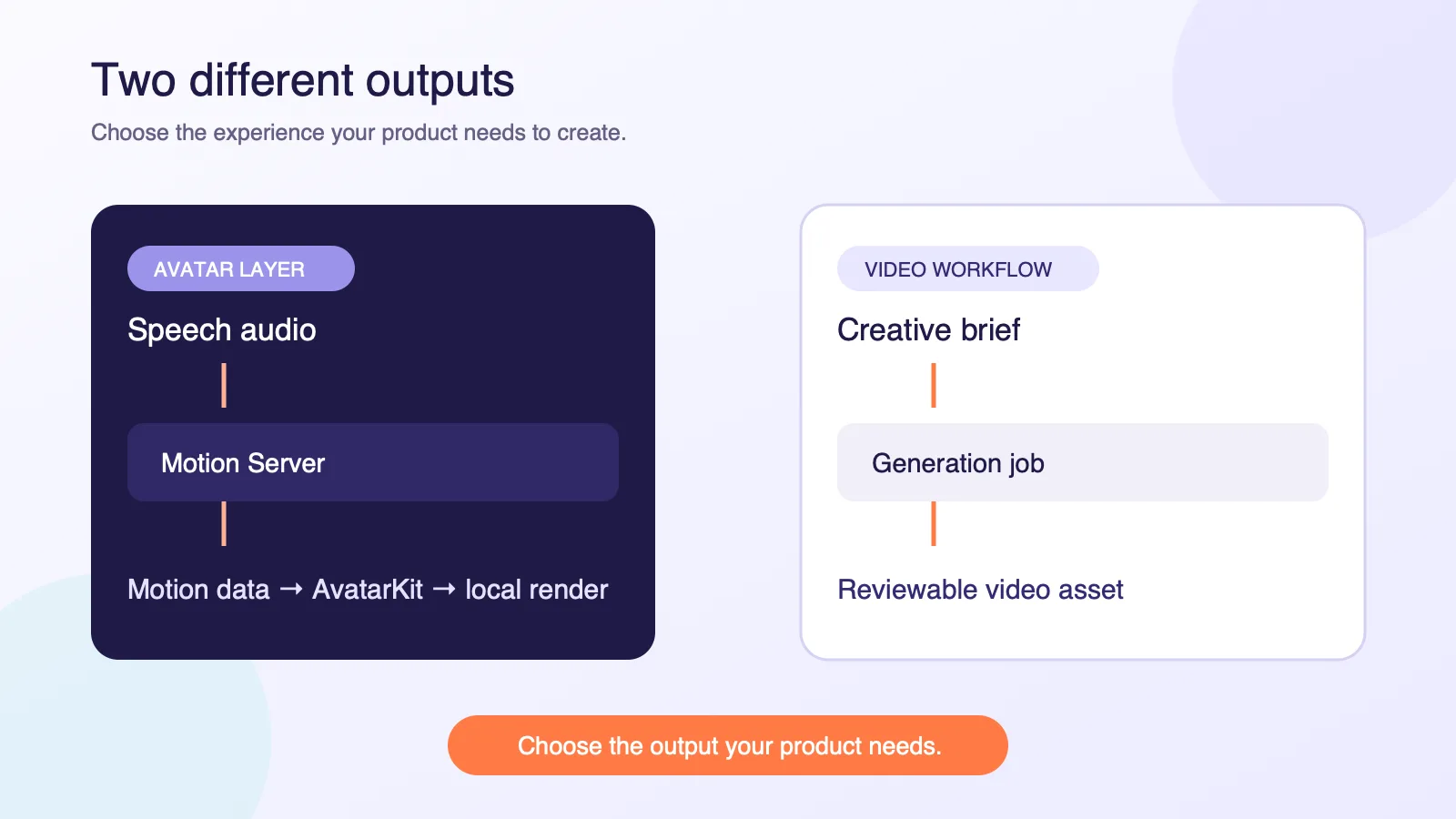Click connector line below Motion Server
This screenshot has width=1456, height=819.
pyautogui.click(x=224, y=523)
